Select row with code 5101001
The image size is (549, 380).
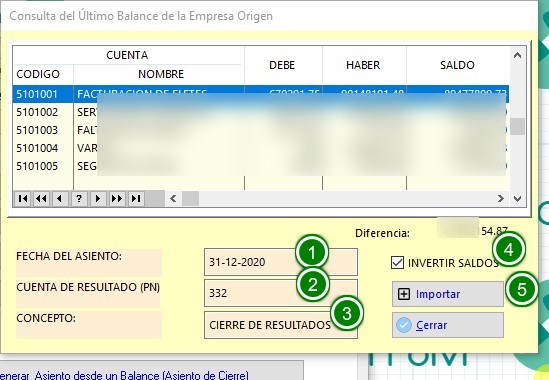pyautogui.click(x=260, y=94)
